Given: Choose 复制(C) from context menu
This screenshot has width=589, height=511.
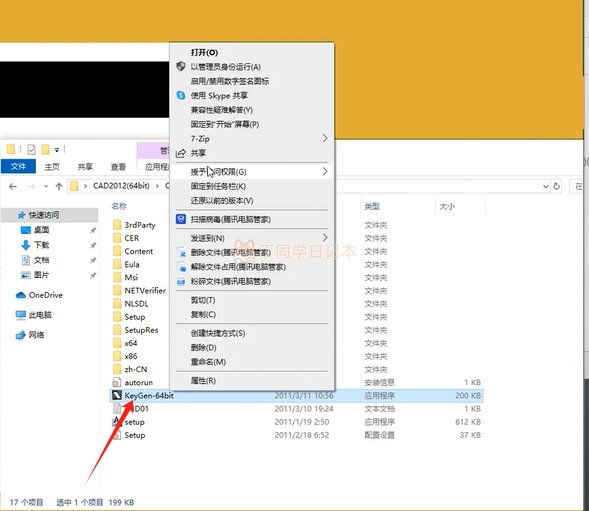Looking at the screenshot, I should pyautogui.click(x=203, y=314).
